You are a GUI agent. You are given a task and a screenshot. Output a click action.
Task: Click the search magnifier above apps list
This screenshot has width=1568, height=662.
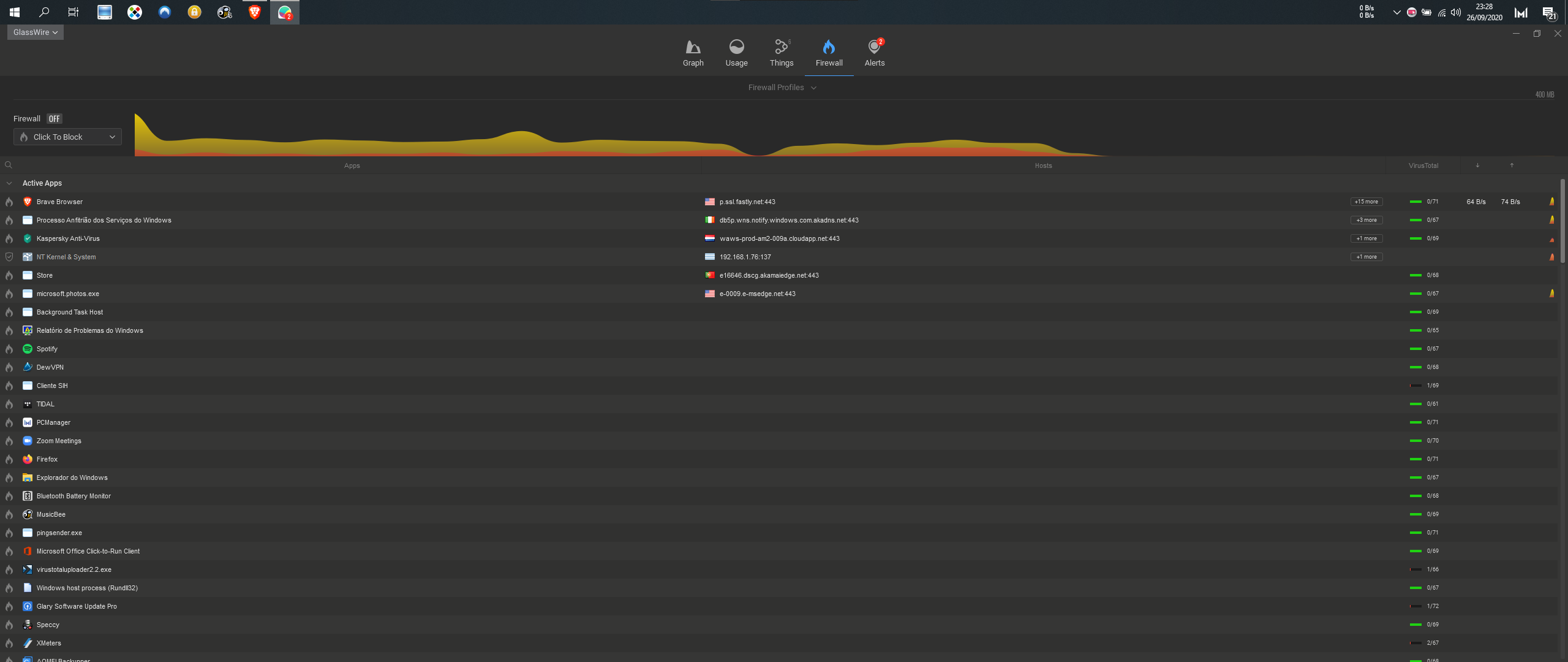[9, 165]
